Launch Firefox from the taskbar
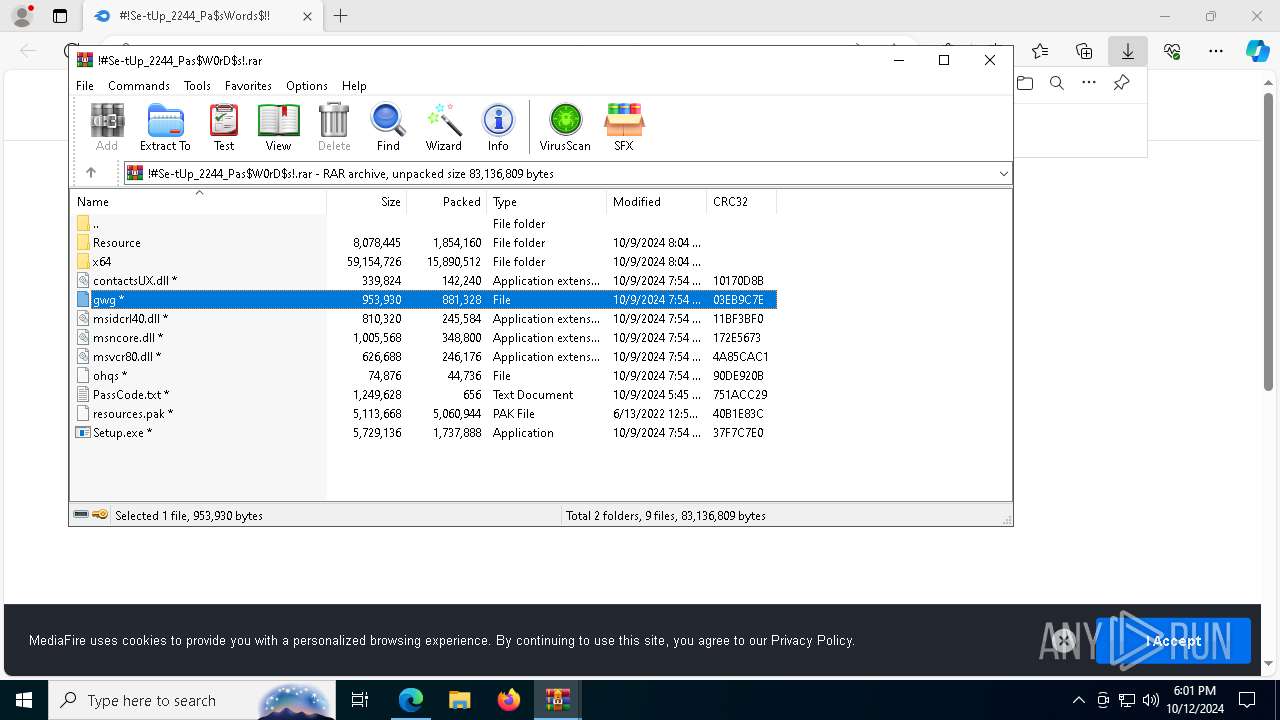Screen dimensions: 1280x720 tap(509, 700)
